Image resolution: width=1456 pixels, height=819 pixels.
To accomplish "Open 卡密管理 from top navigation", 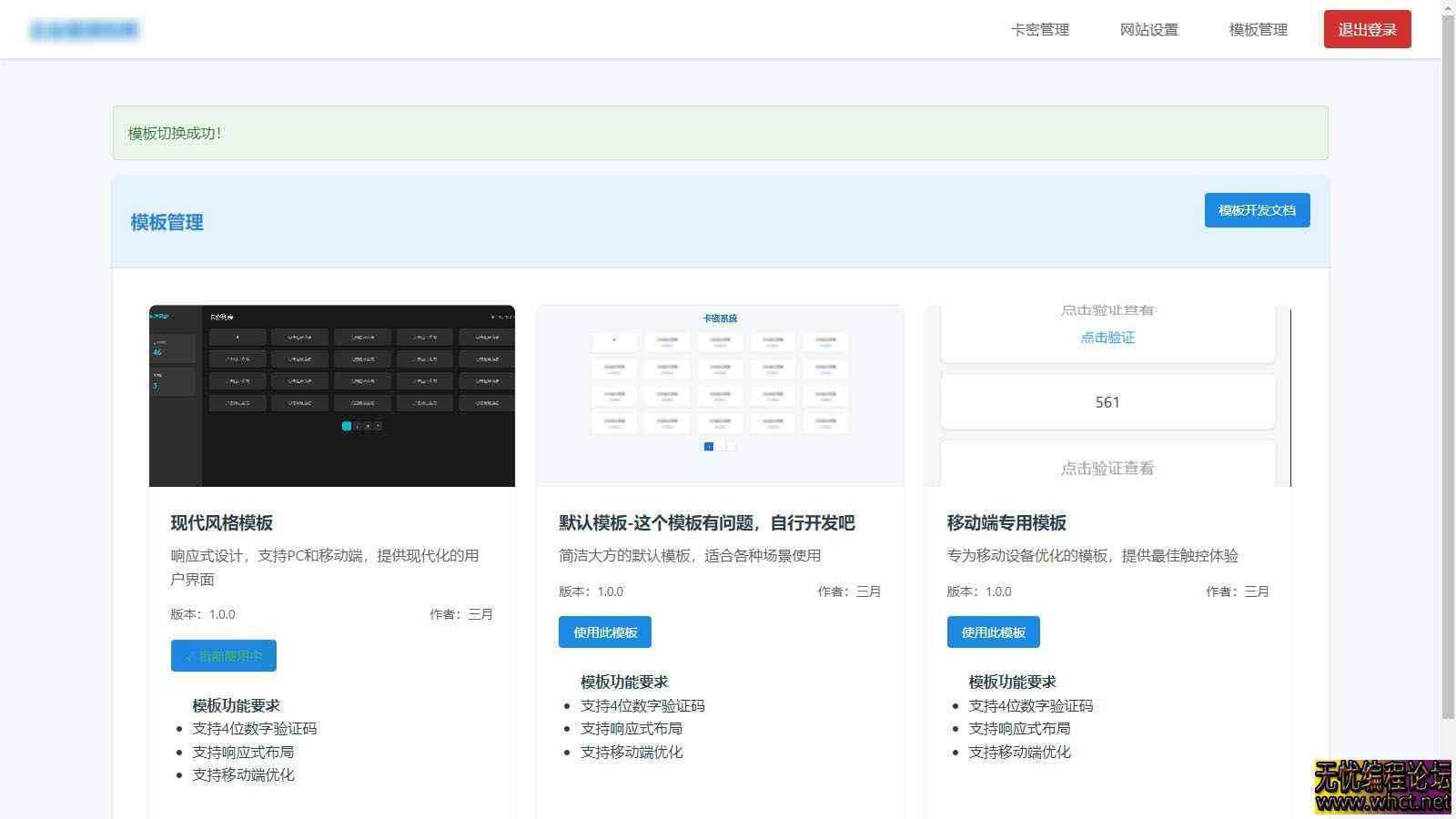I will click(1039, 29).
